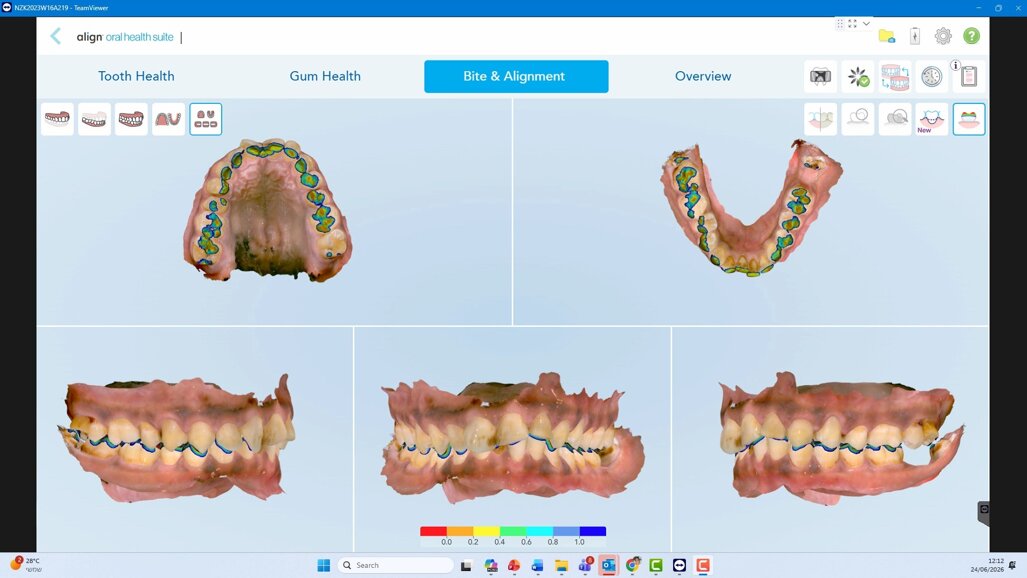Open the cloud folder icon
Screen dimensions: 1027x578
(886, 36)
